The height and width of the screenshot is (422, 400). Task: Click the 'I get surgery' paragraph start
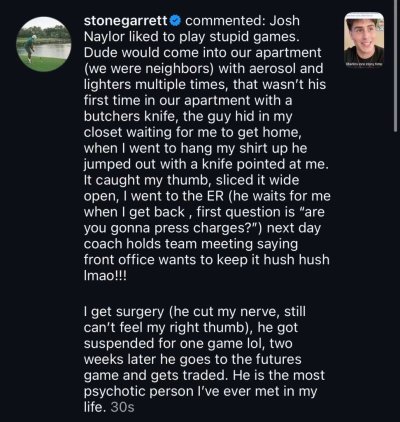pyautogui.click(x=124, y=312)
